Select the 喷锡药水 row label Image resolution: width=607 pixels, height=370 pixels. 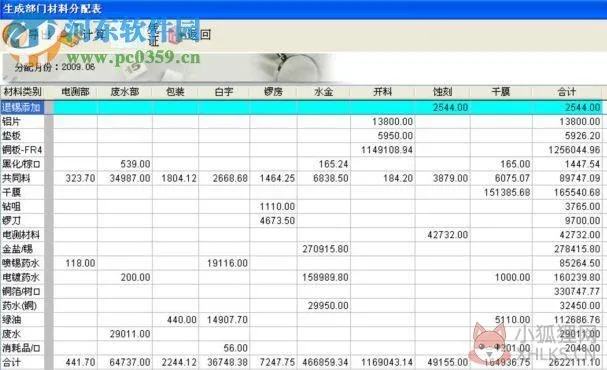coord(22,263)
